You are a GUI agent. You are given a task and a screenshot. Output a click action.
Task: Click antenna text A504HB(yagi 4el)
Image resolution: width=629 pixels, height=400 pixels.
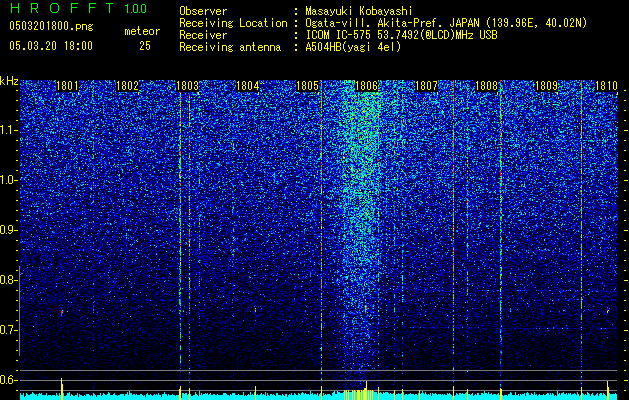(x=353, y=47)
